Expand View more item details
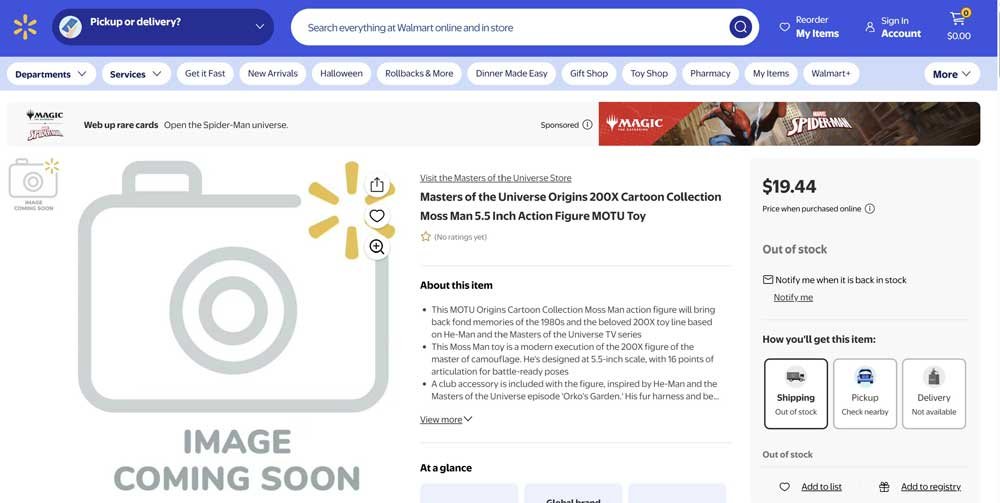The image size is (1000, 503). point(446,420)
